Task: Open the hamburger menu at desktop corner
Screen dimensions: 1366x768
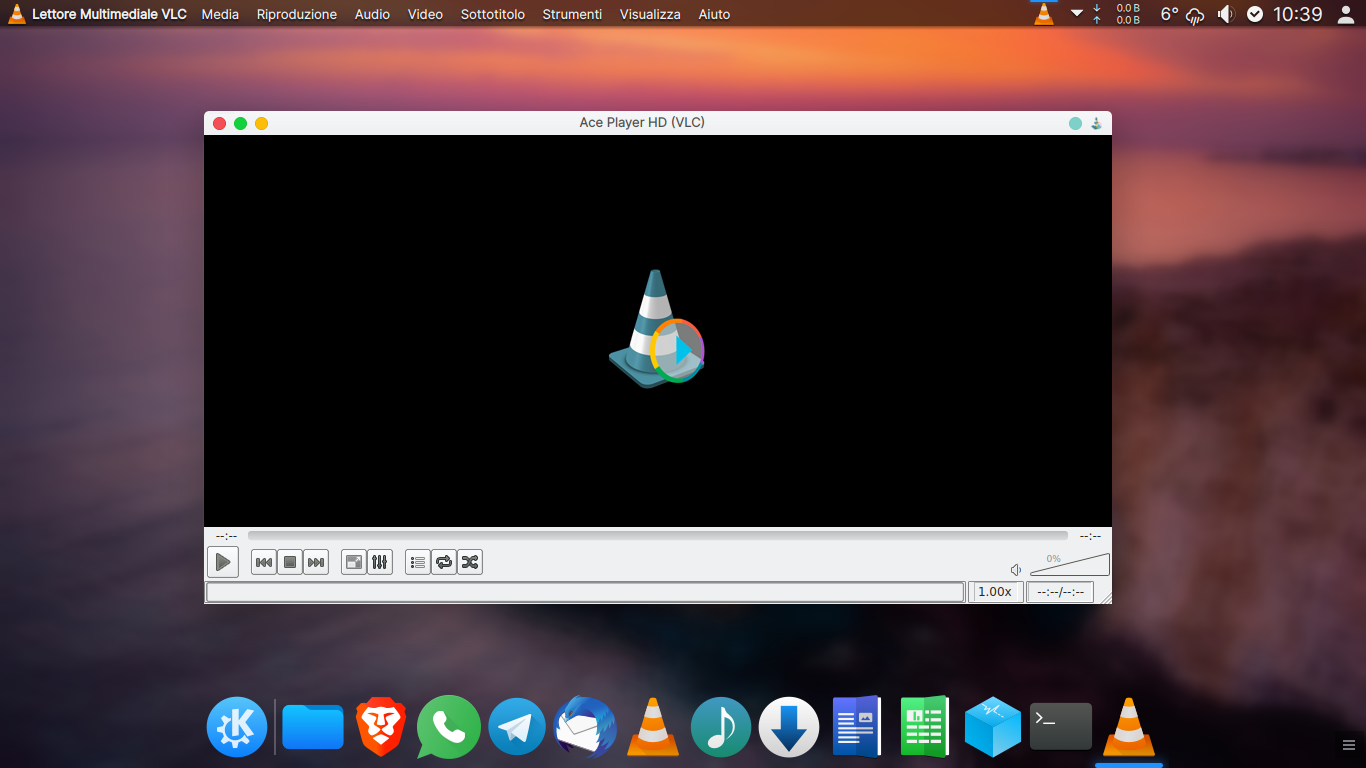Action: 1349,745
